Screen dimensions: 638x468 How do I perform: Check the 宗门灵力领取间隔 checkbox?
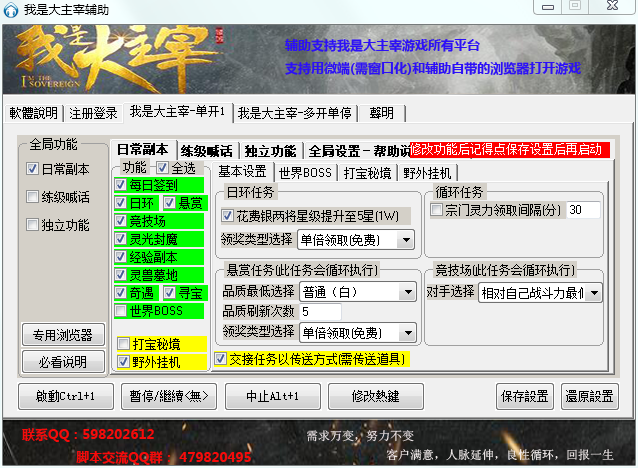[437, 210]
